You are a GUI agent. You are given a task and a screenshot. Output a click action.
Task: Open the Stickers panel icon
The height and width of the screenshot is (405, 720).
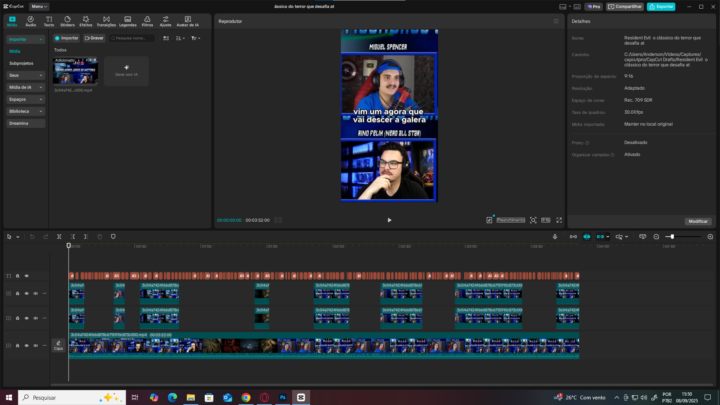click(x=67, y=19)
